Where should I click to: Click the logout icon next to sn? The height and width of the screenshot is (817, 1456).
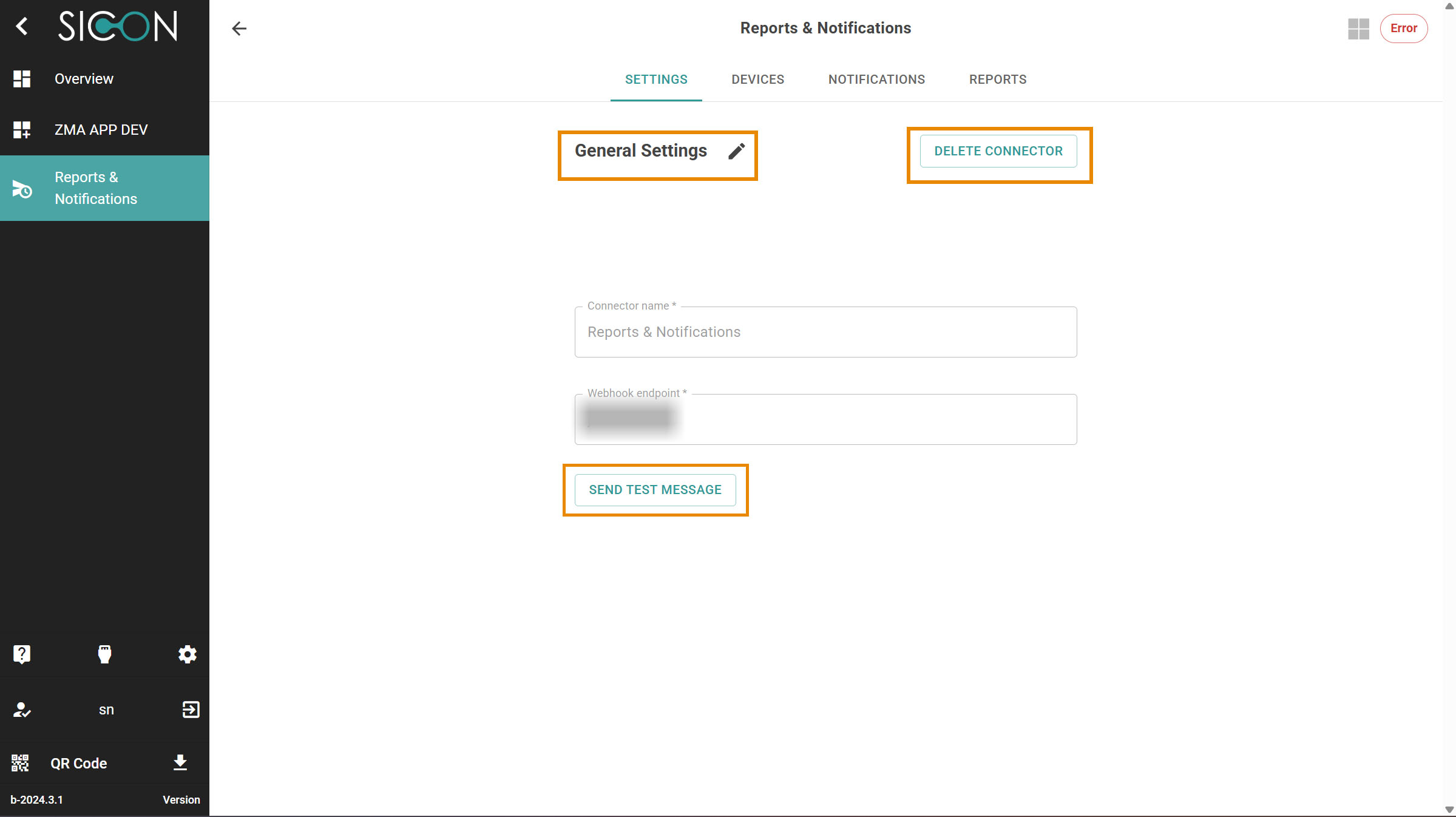(191, 710)
